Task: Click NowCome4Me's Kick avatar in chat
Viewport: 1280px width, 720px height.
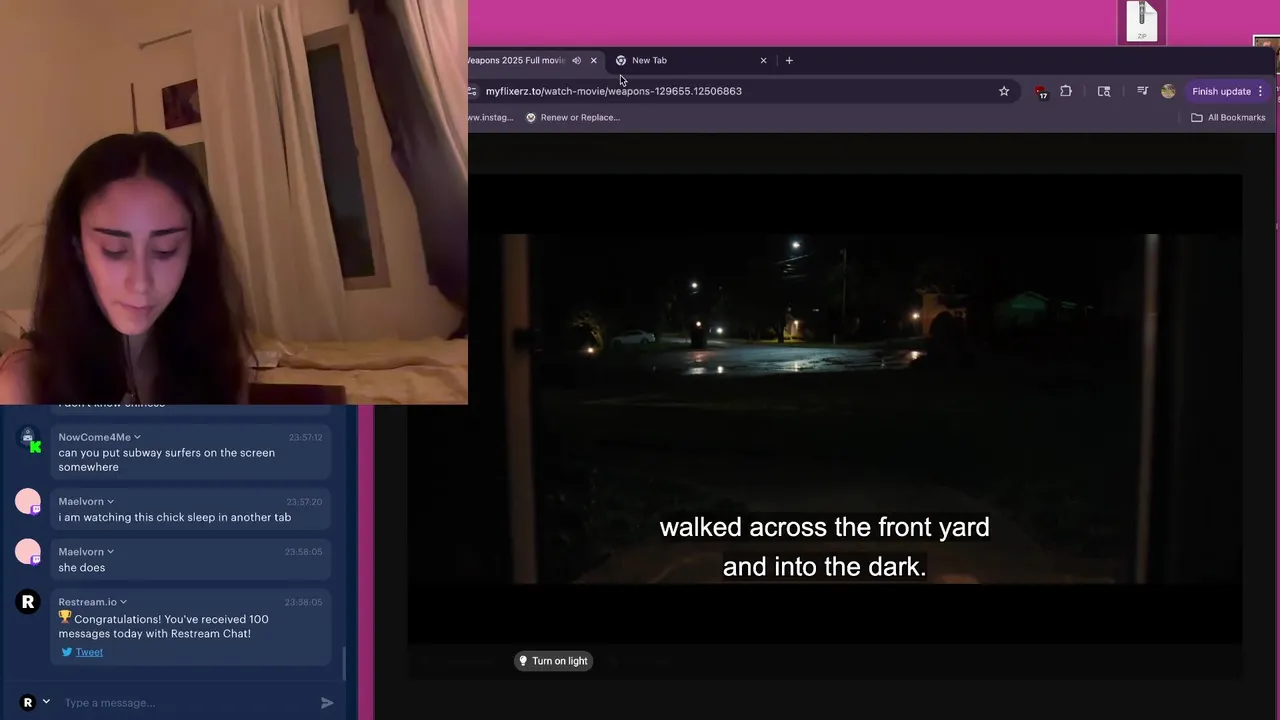Action: click(x=28, y=439)
